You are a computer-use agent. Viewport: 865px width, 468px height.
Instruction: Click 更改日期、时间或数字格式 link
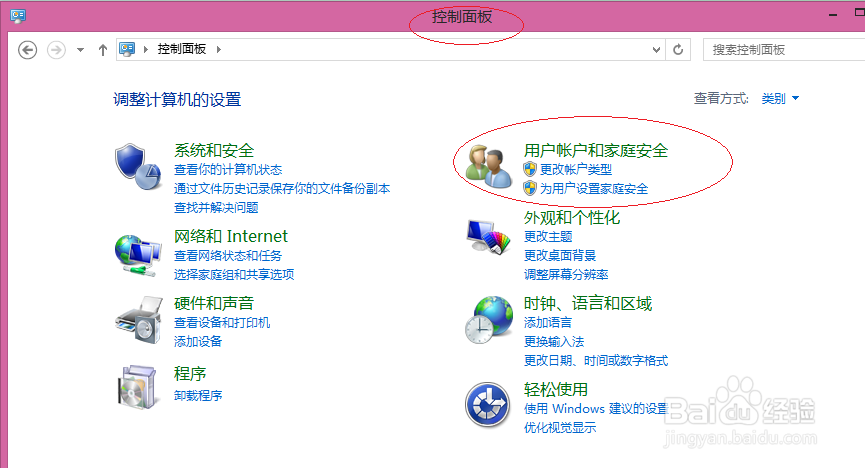pyautogui.click(x=596, y=360)
